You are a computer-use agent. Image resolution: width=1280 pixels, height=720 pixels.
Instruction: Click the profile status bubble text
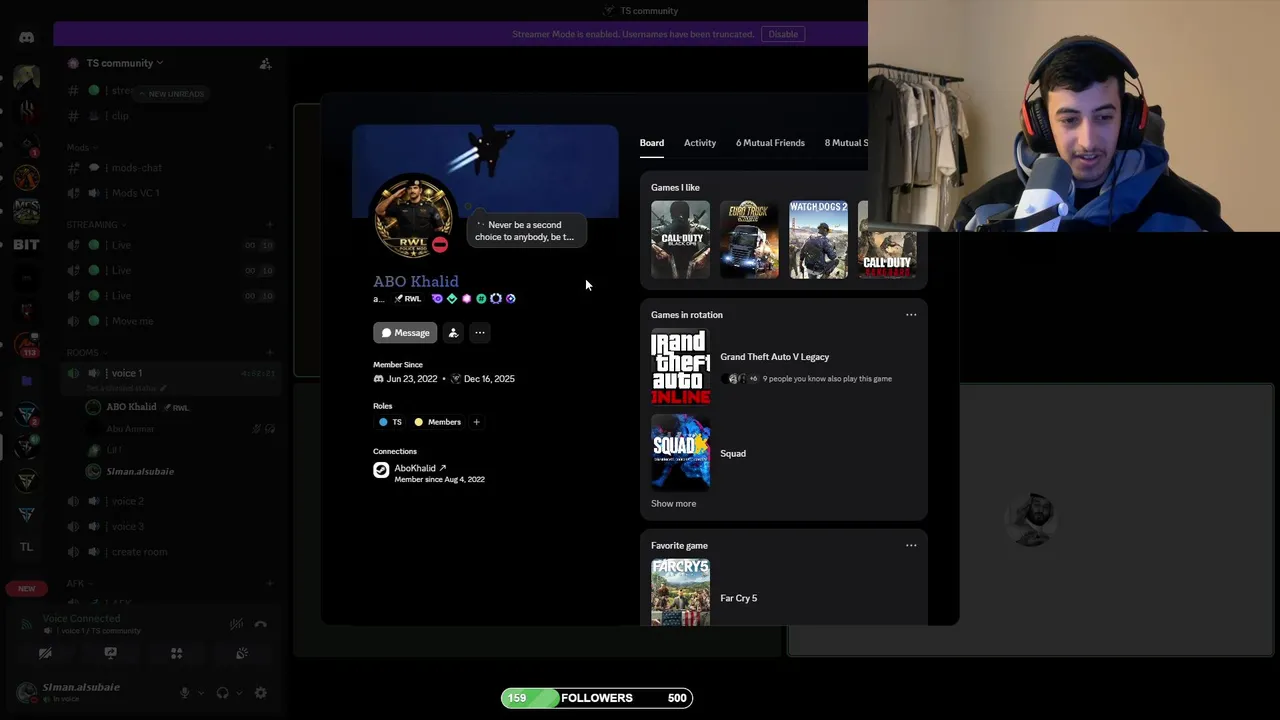pyautogui.click(x=524, y=231)
